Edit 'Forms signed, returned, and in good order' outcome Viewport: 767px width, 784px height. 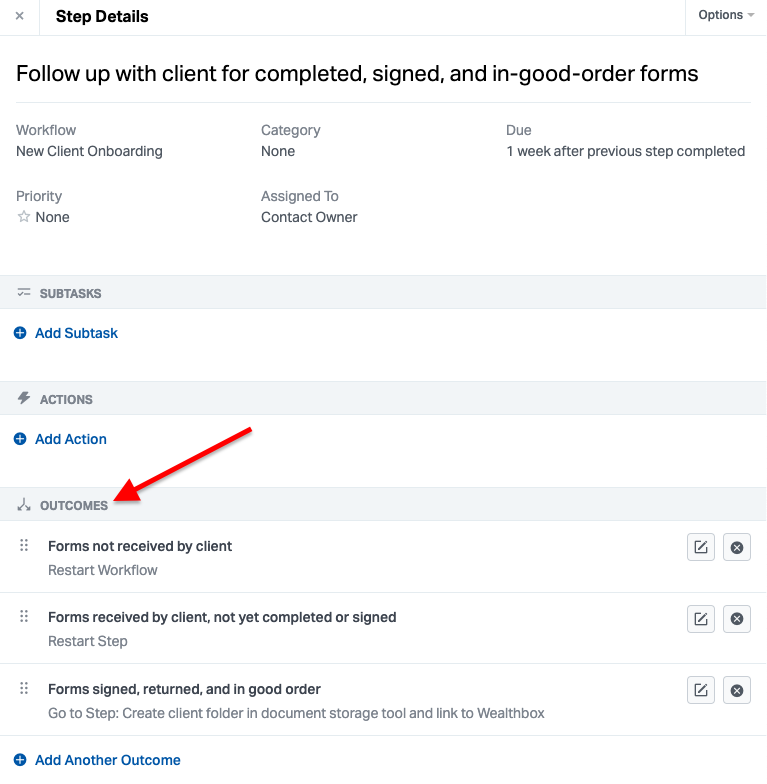(701, 690)
